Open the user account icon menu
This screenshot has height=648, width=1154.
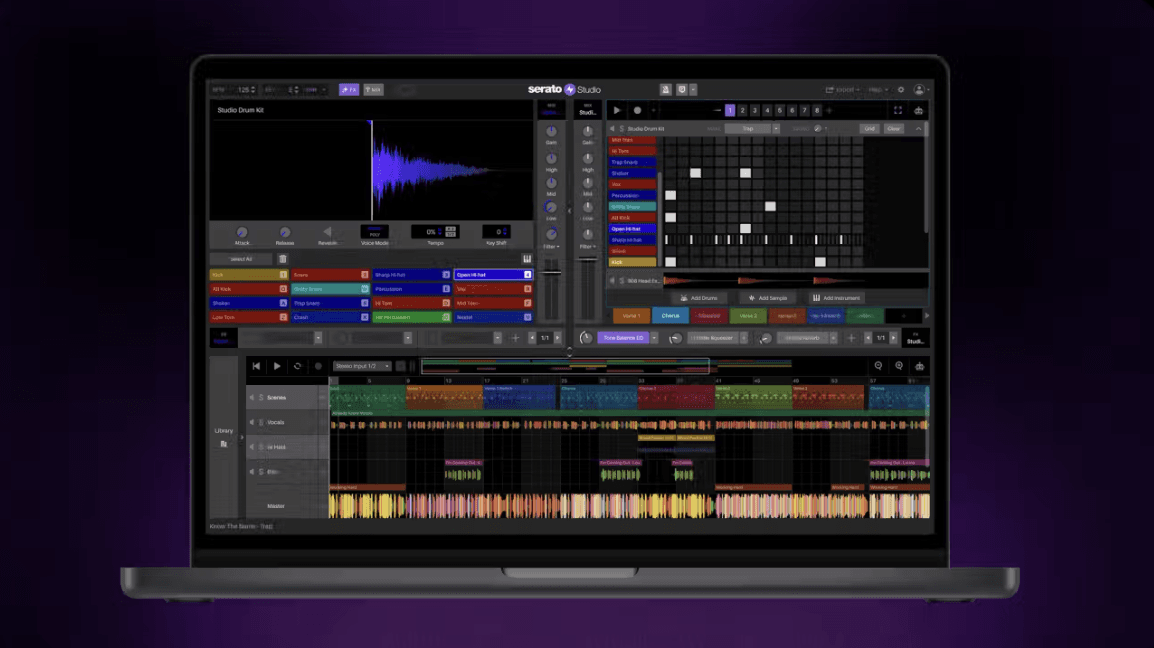coord(919,90)
